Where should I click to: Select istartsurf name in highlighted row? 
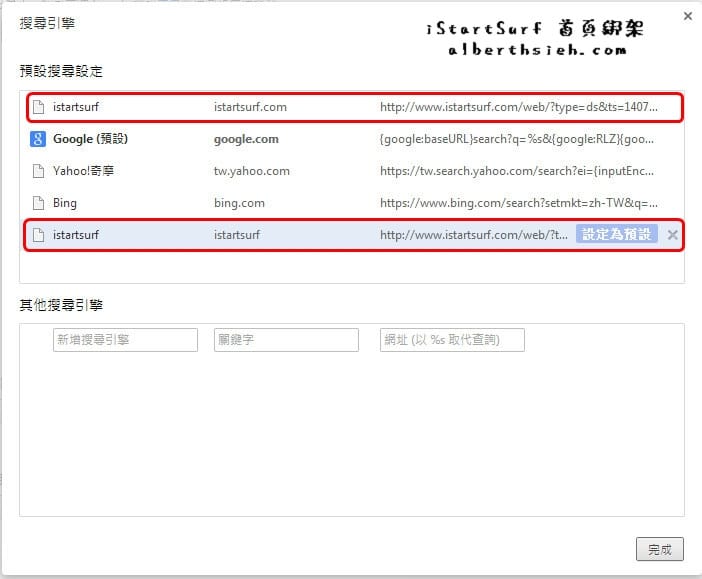[76, 235]
